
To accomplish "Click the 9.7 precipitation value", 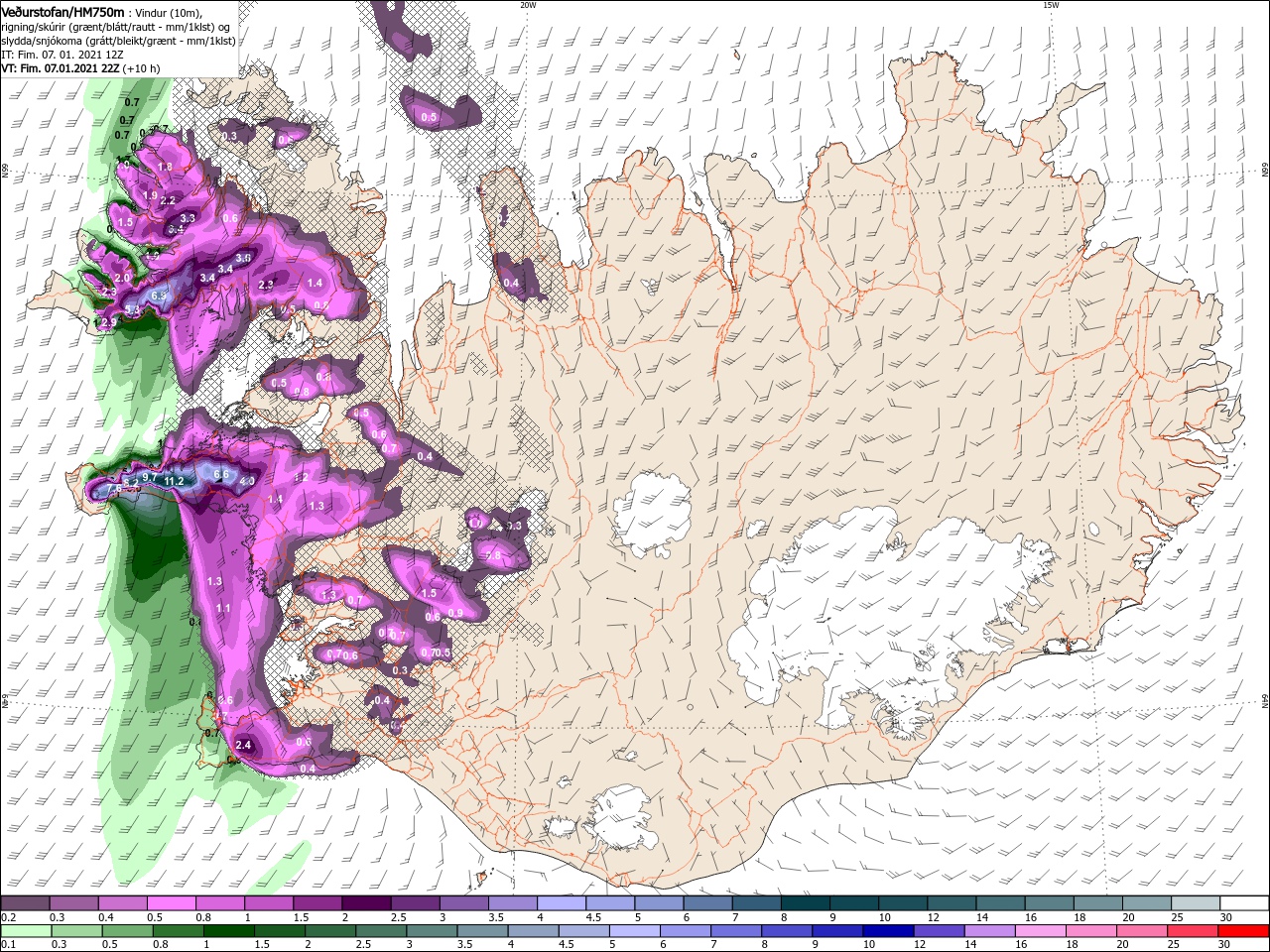I will click(x=151, y=477).
